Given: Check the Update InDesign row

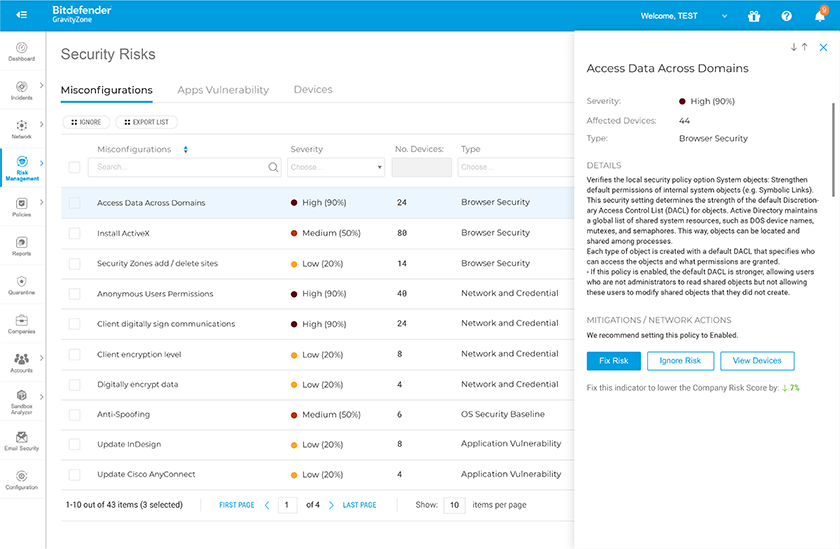Looking at the screenshot, I should click(x=74, y=445).
